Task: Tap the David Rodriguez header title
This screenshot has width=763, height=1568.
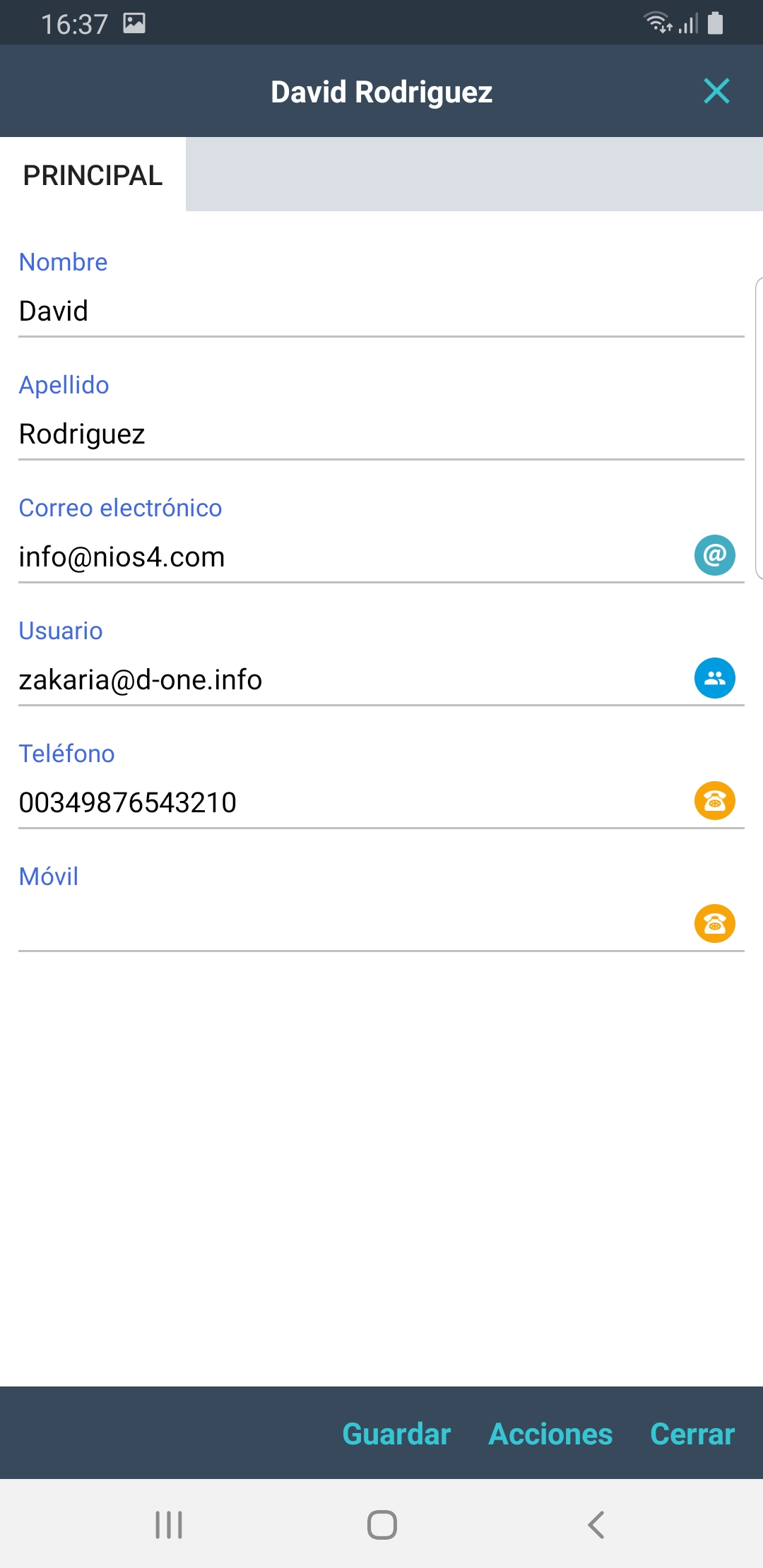Action: click(381, 92)
